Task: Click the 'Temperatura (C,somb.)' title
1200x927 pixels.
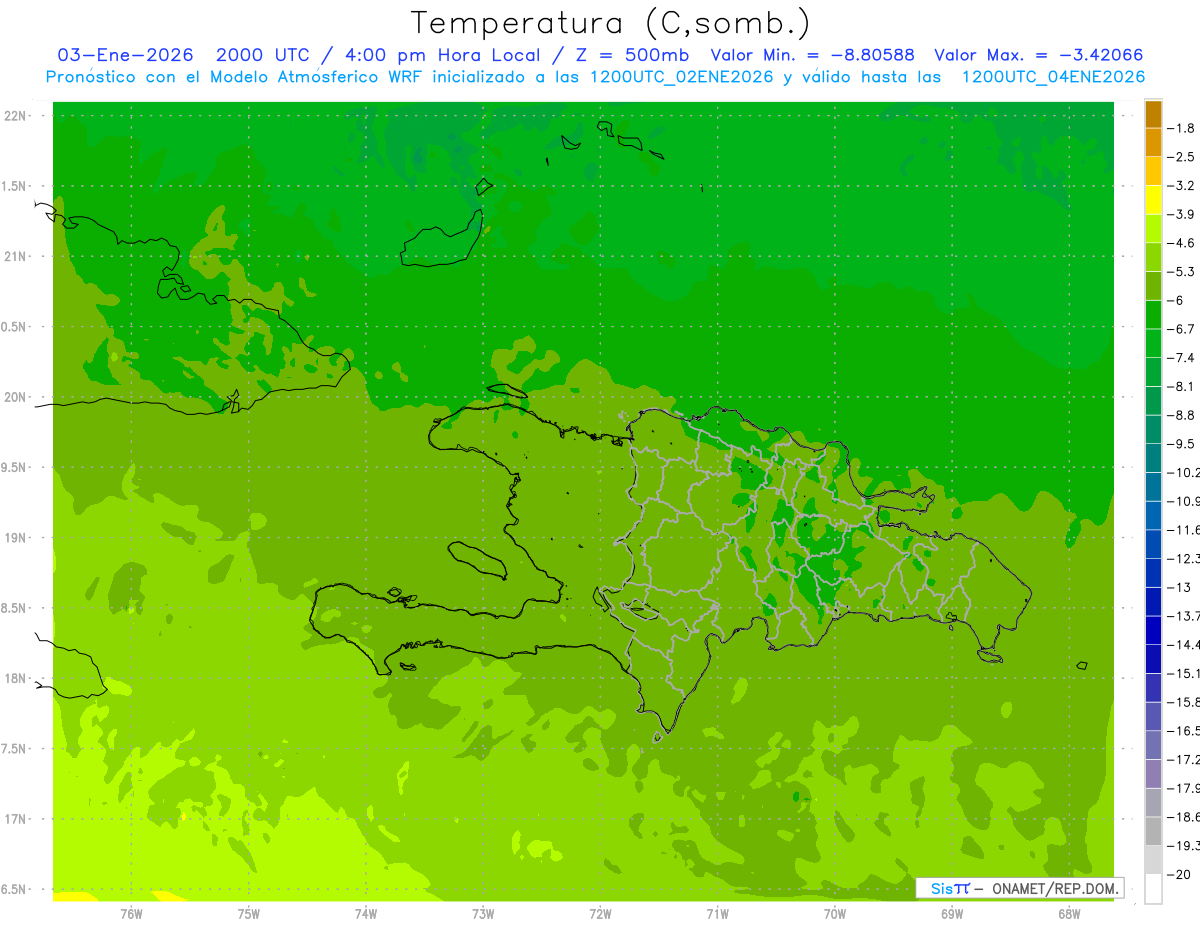Action: tap(611, 22)
